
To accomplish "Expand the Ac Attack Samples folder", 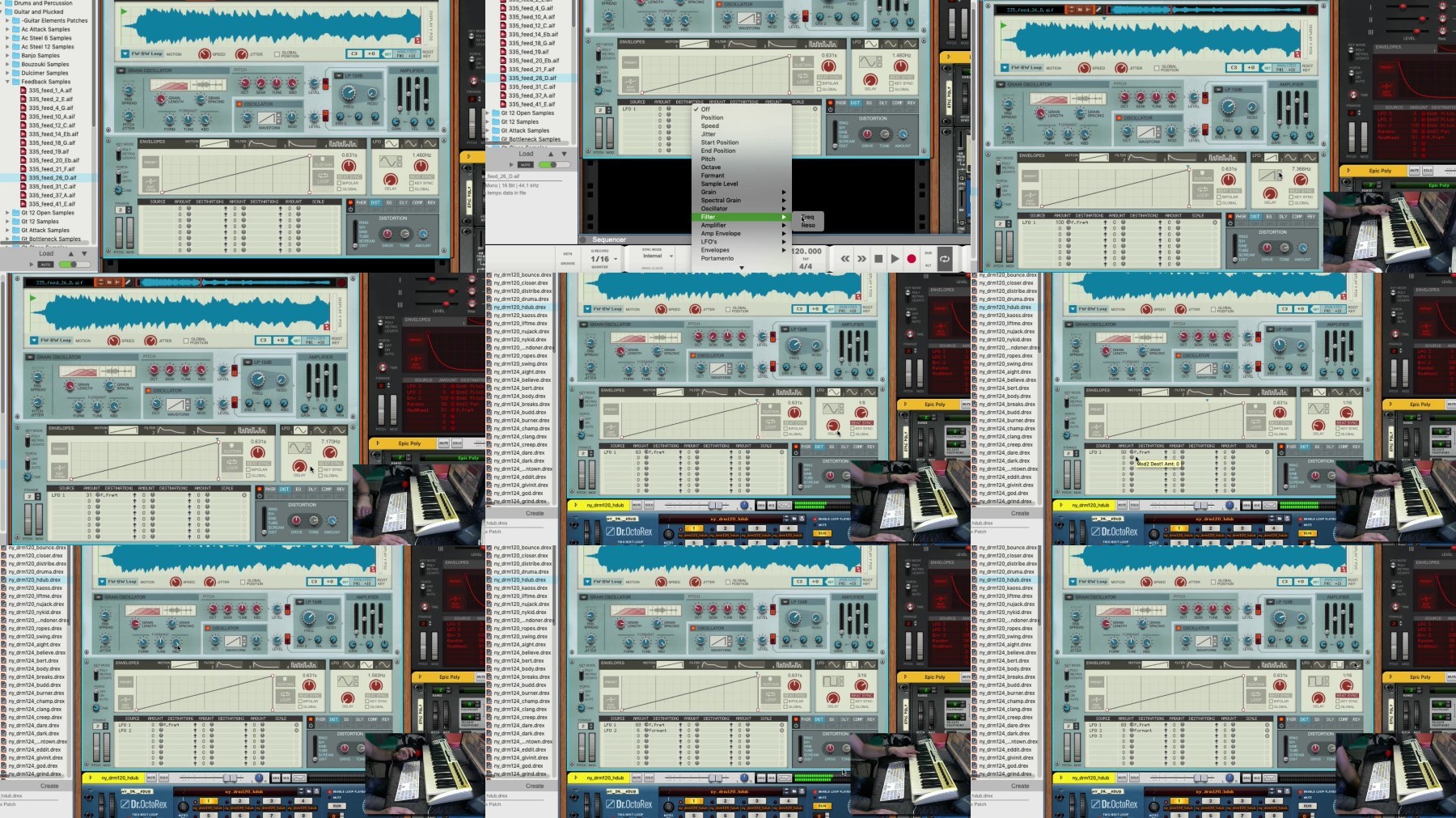I will click(x=8, y=29).
